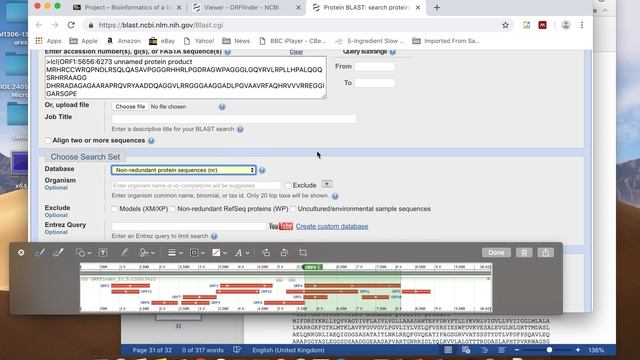Open the Text Style menu
This screenshot has height=360, width=640.
pyautogui.click(x=242, y=253)
